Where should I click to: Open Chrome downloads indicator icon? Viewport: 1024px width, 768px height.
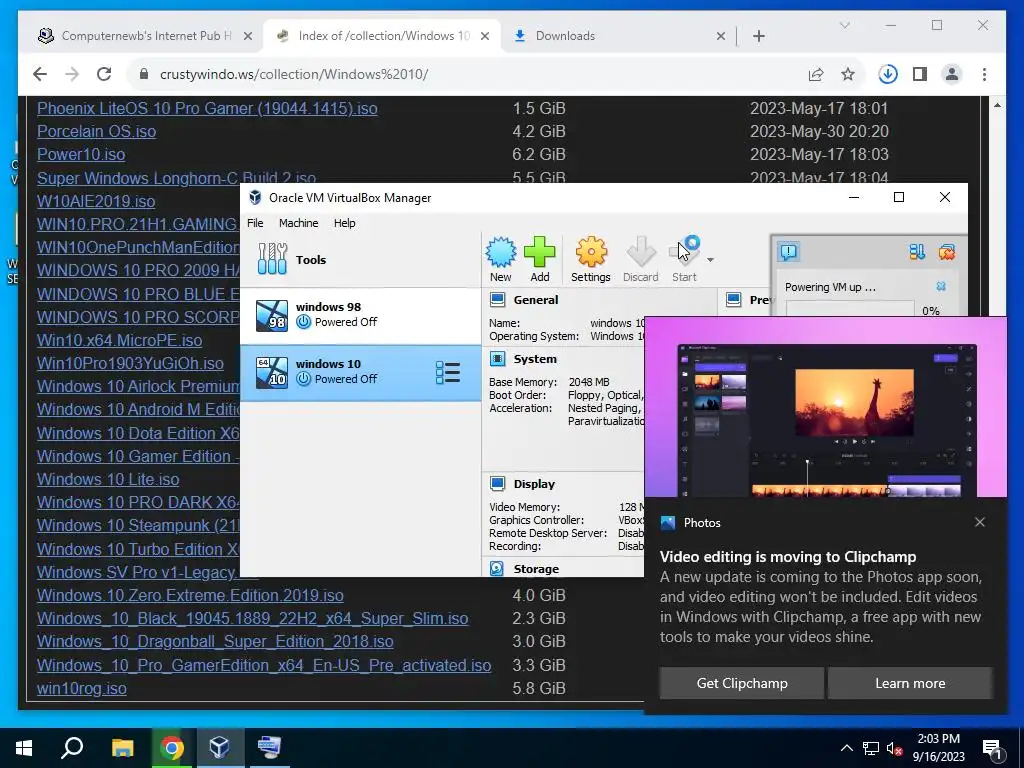(x=888, y=74)
